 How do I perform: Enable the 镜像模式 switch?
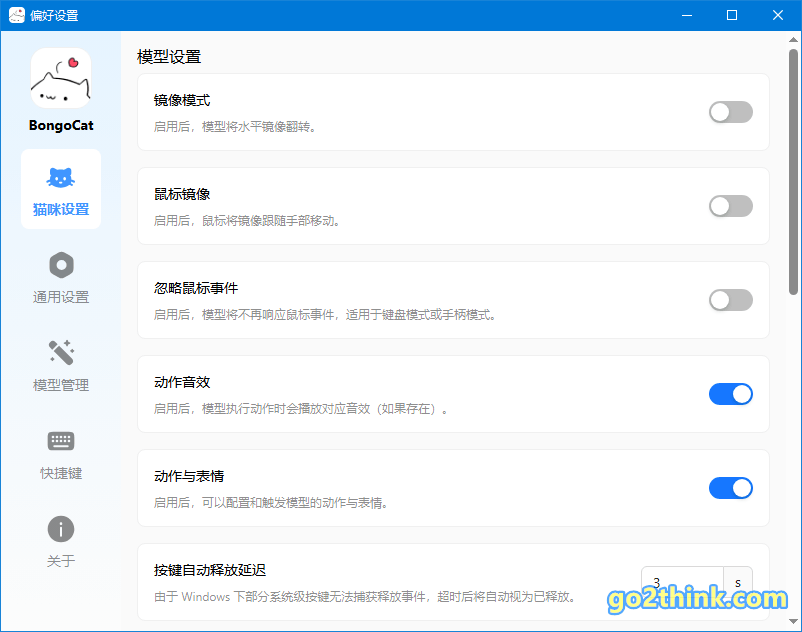(730, 112)
